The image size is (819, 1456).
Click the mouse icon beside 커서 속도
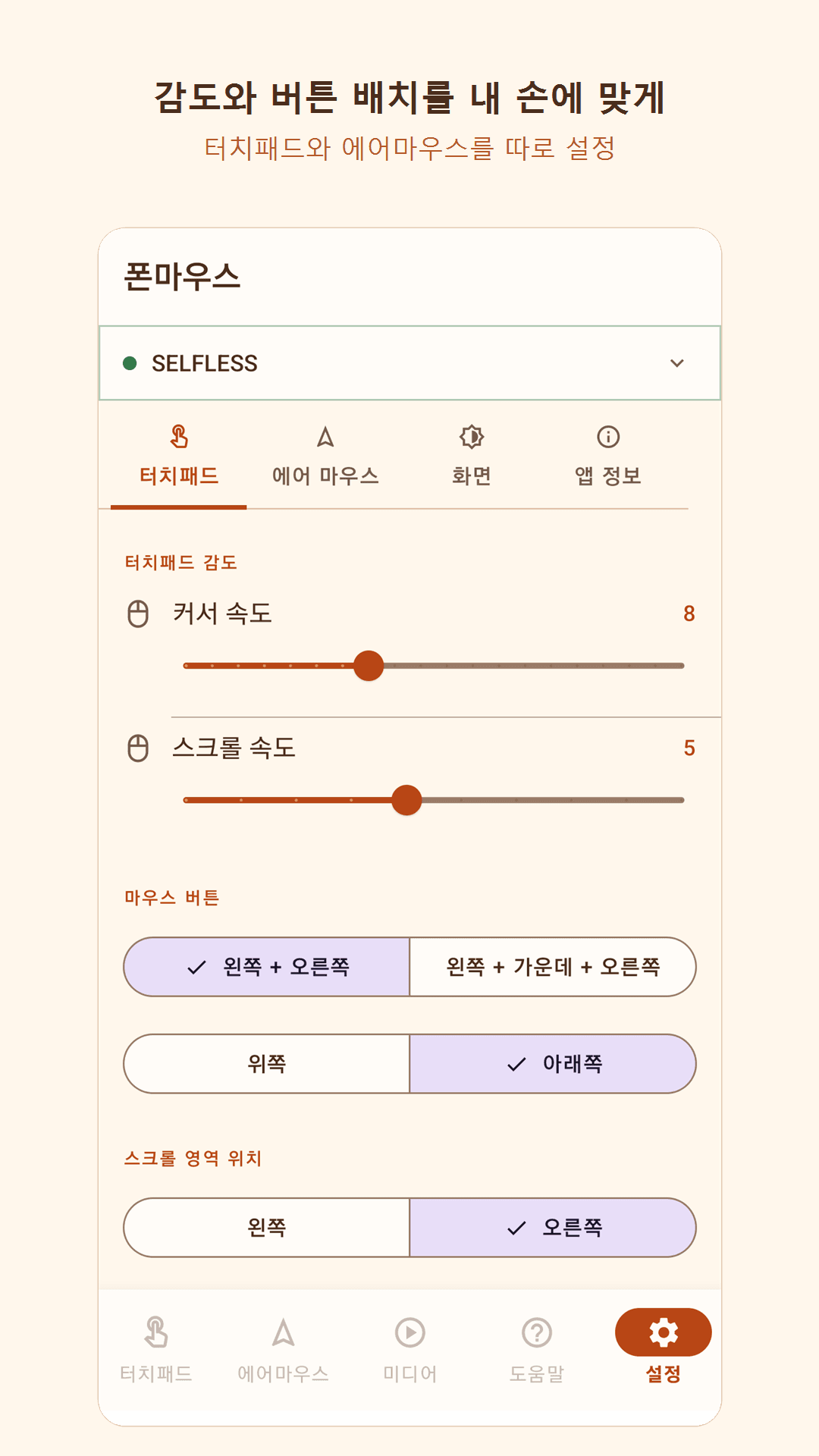pos(138,613)
